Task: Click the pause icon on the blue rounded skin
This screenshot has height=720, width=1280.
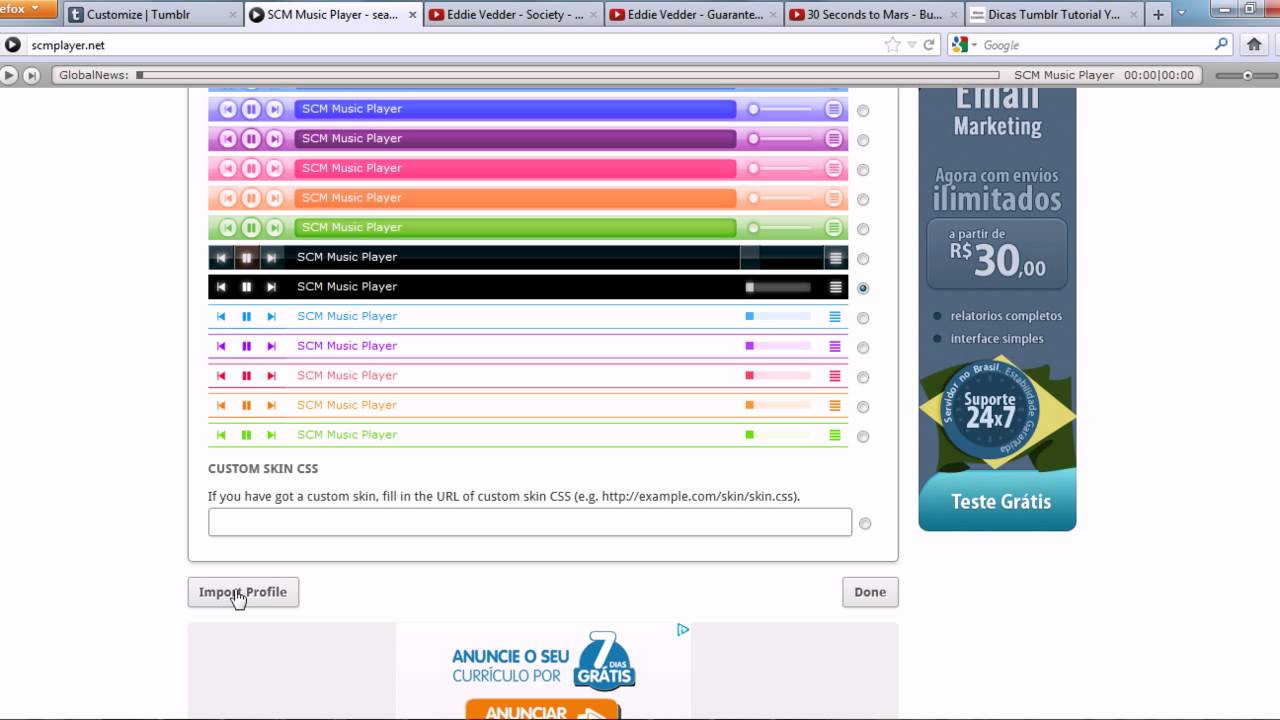Action: pyautogui.click(x=251, y=109)
